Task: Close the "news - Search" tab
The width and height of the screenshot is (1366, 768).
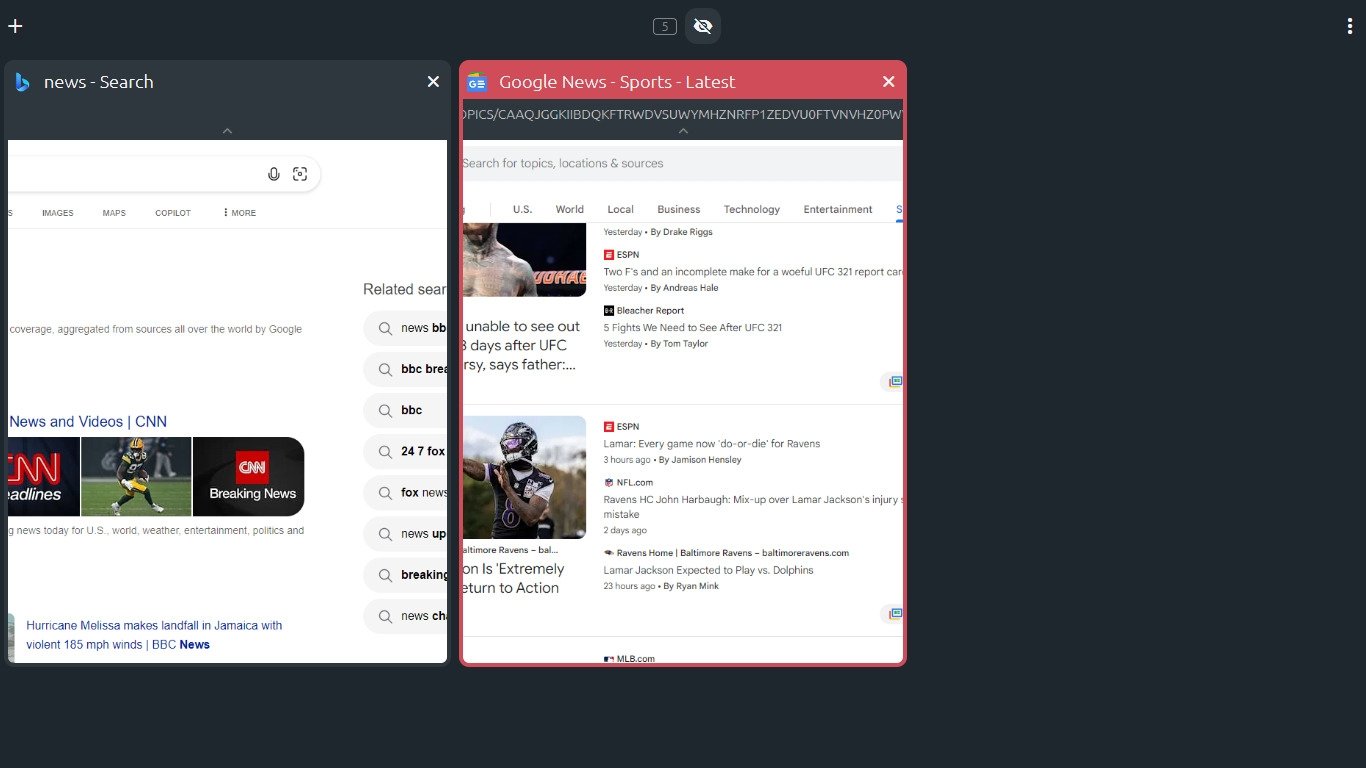Action: (x=433, y=82)
